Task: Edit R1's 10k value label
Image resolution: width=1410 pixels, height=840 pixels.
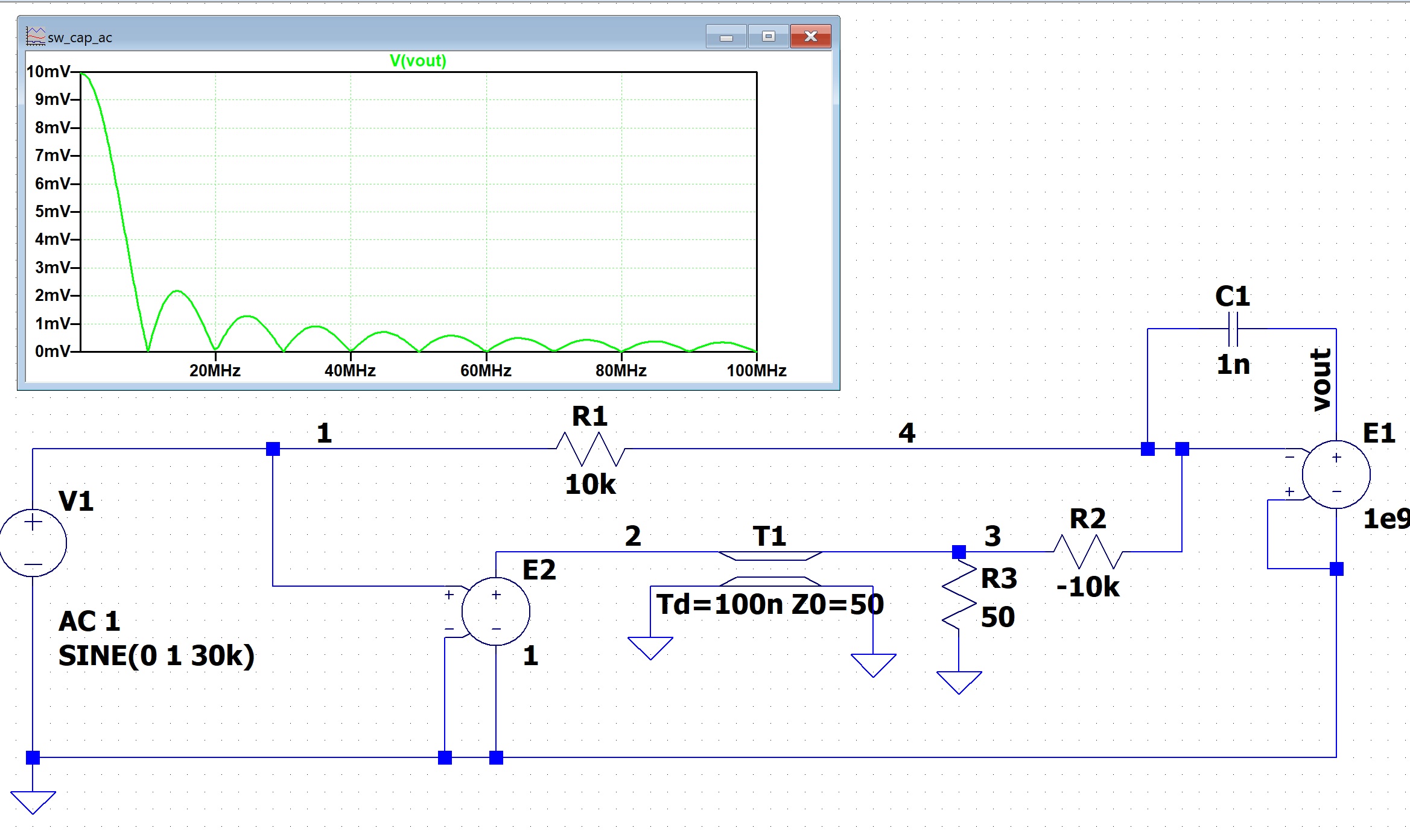Action: coord(592,482)
